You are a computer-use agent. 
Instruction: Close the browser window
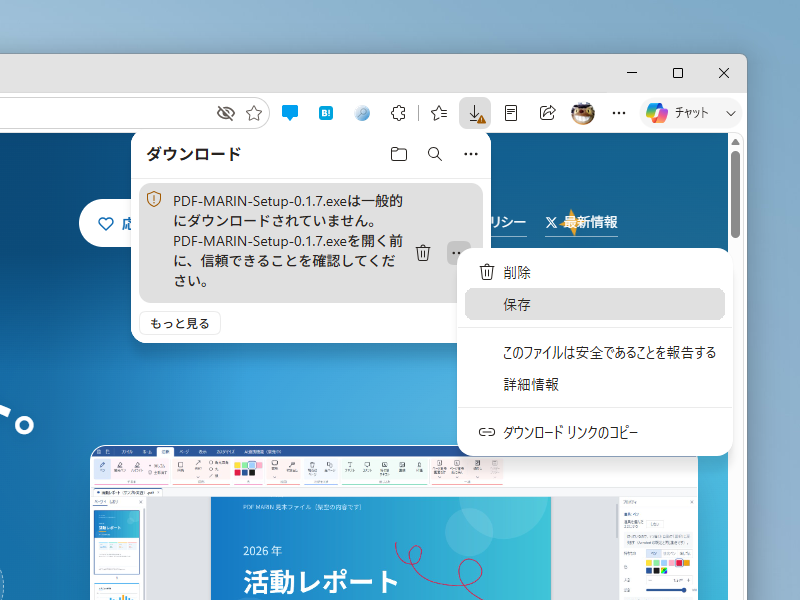click(x=723, y=73)
